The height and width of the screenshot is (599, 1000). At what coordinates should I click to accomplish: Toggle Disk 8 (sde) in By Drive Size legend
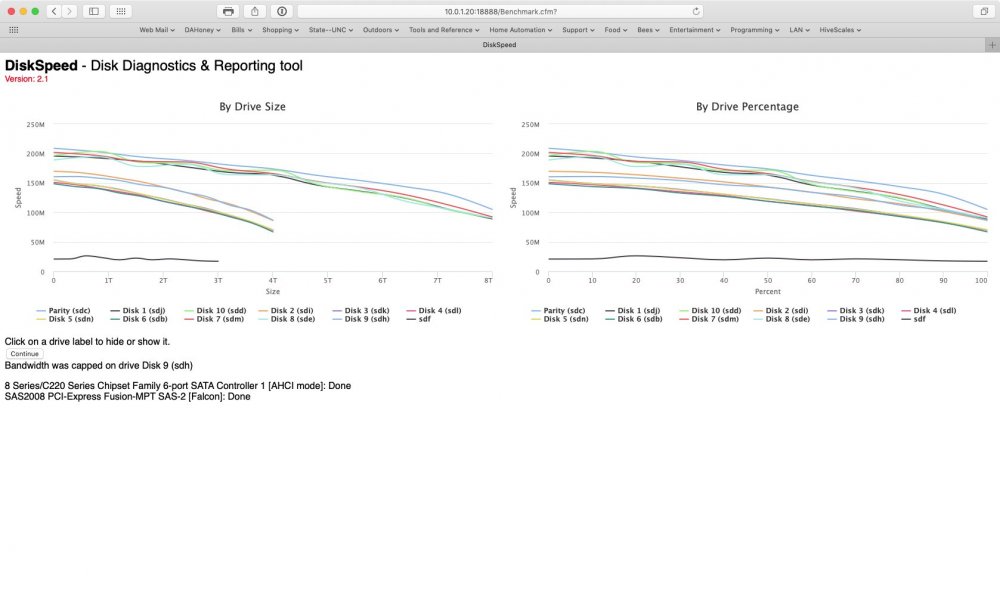[287, 319]
